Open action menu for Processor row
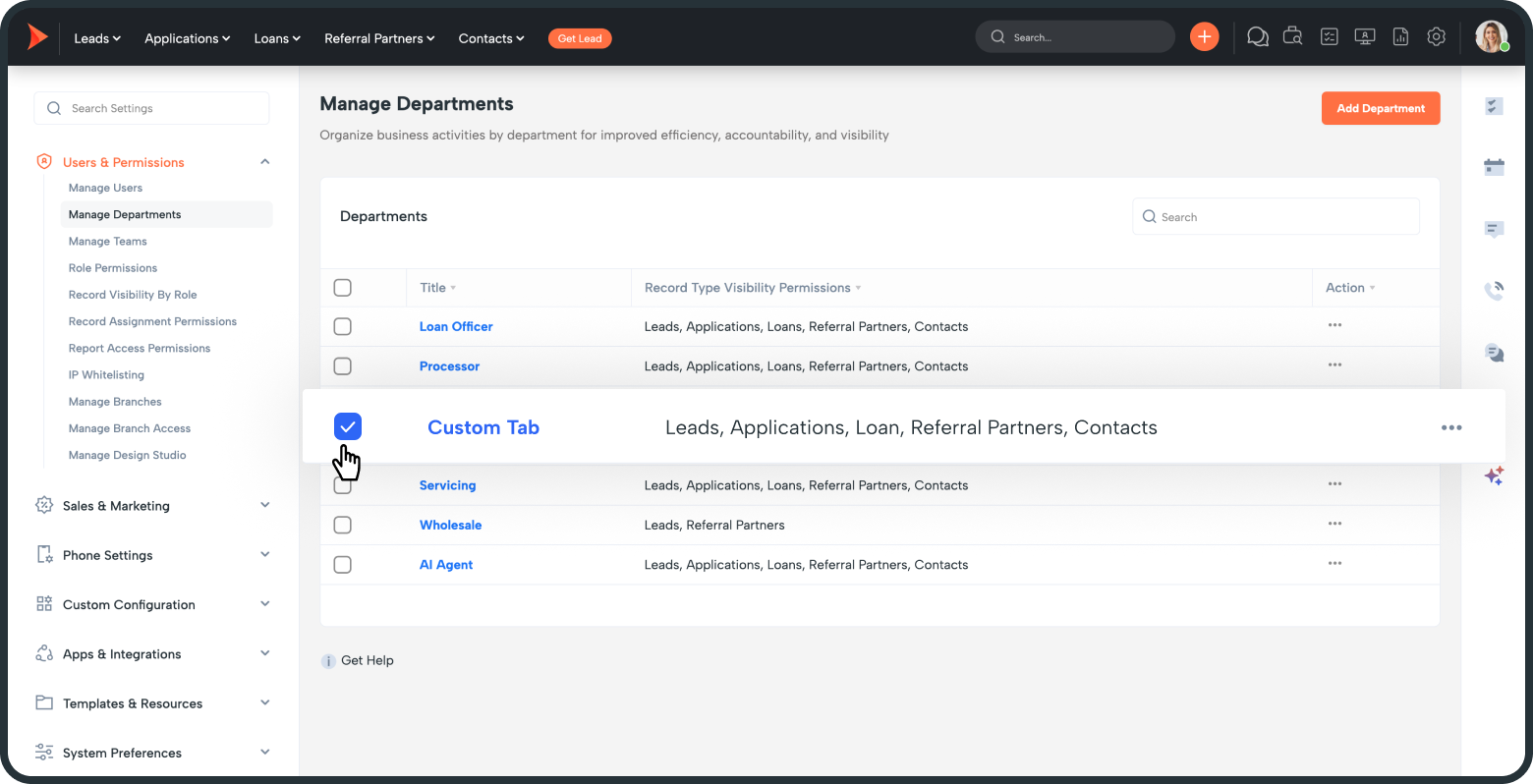The width and height of the screenshot is (1533, 784). click(x=1334, y=364)
